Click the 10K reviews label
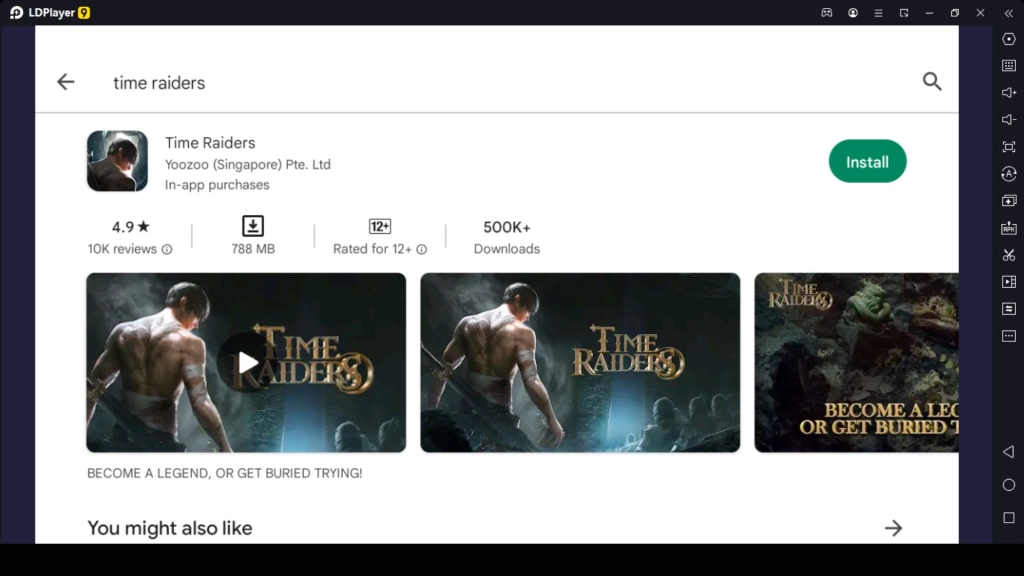 [x=122, y=249]
